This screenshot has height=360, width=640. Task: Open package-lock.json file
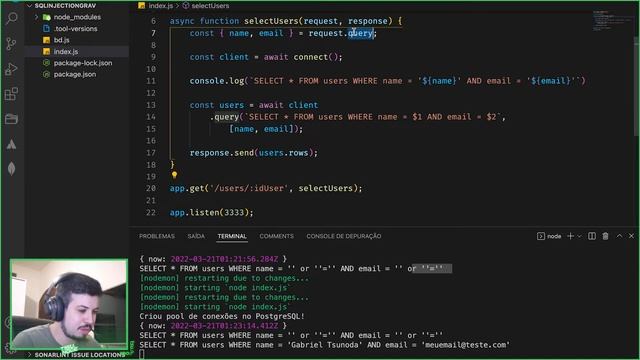(83, 63)
